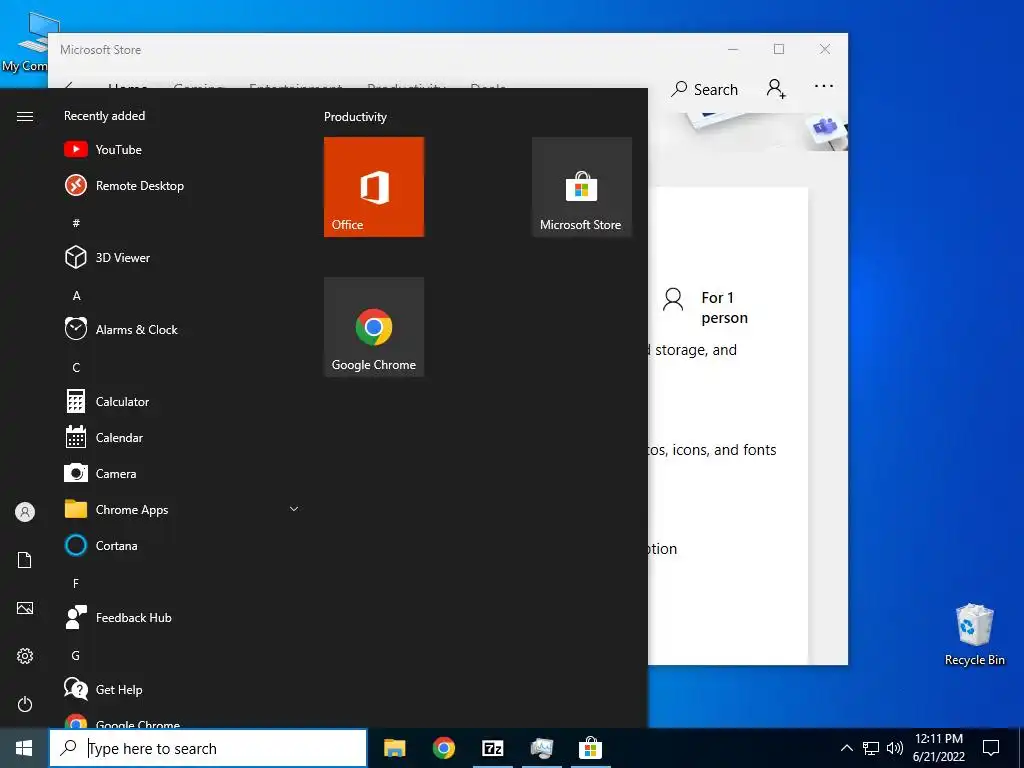Open Get Help app
This screenshot has width=1024, height=768.
coord(181,689)
